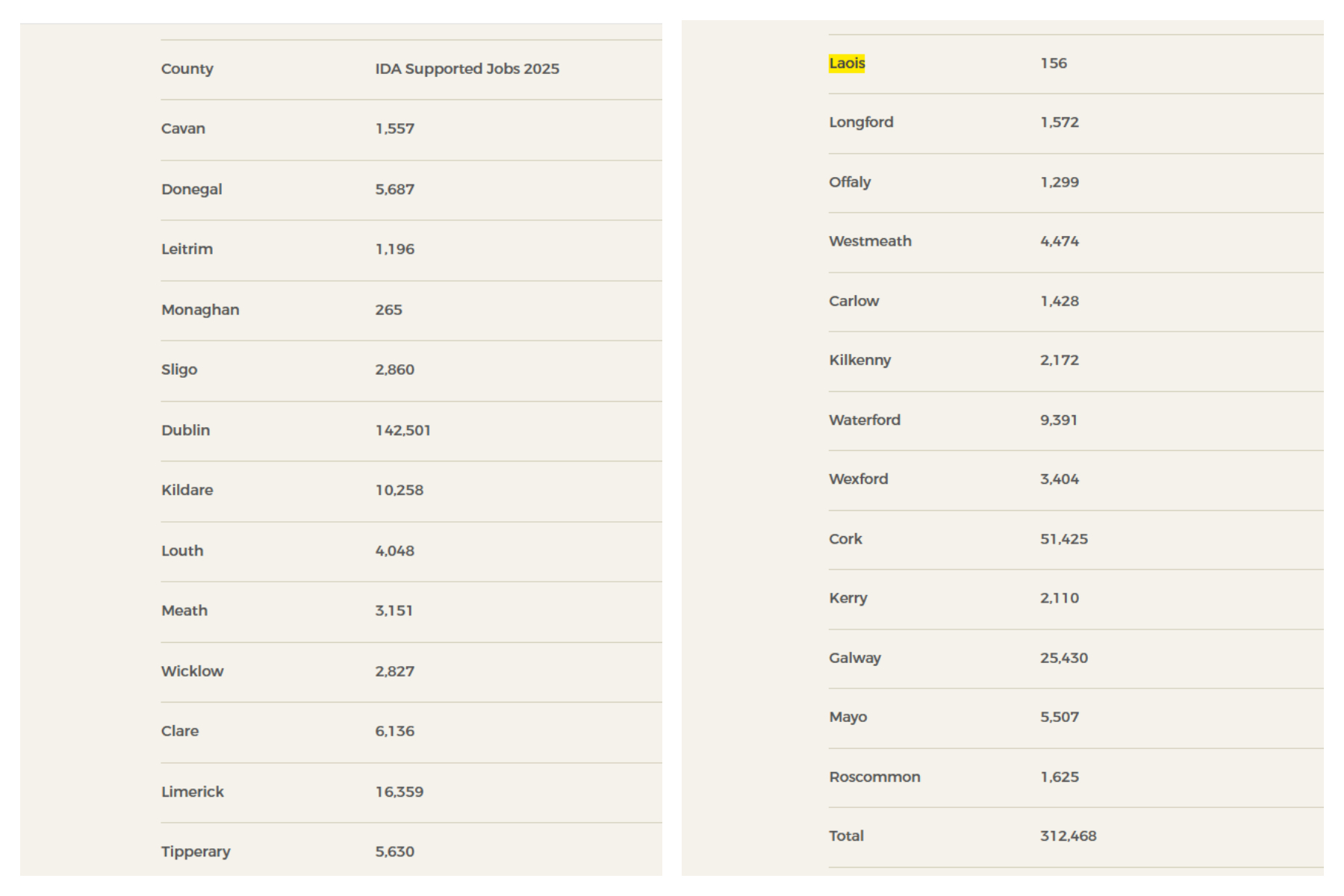Click the Tipperary row label

(196, 852)
